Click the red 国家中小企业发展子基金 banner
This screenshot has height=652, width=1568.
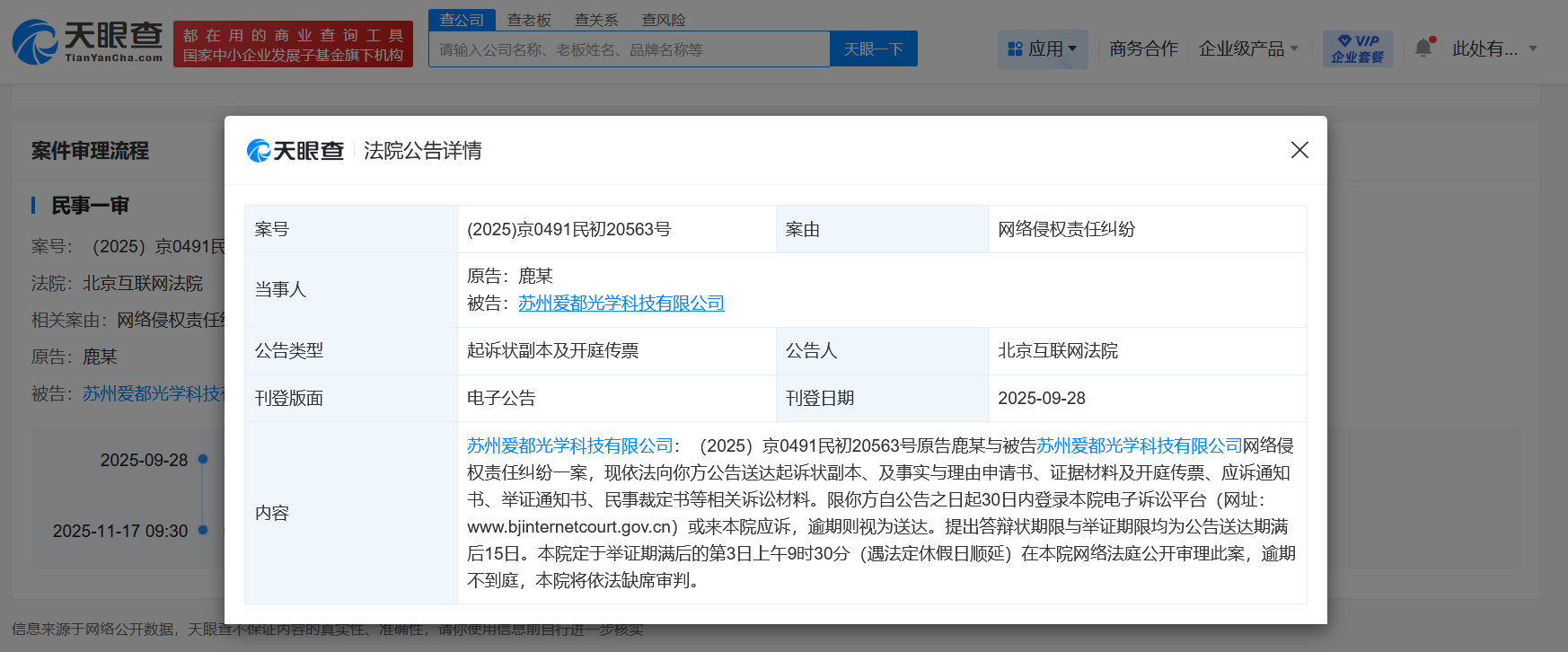click(293, 44)
